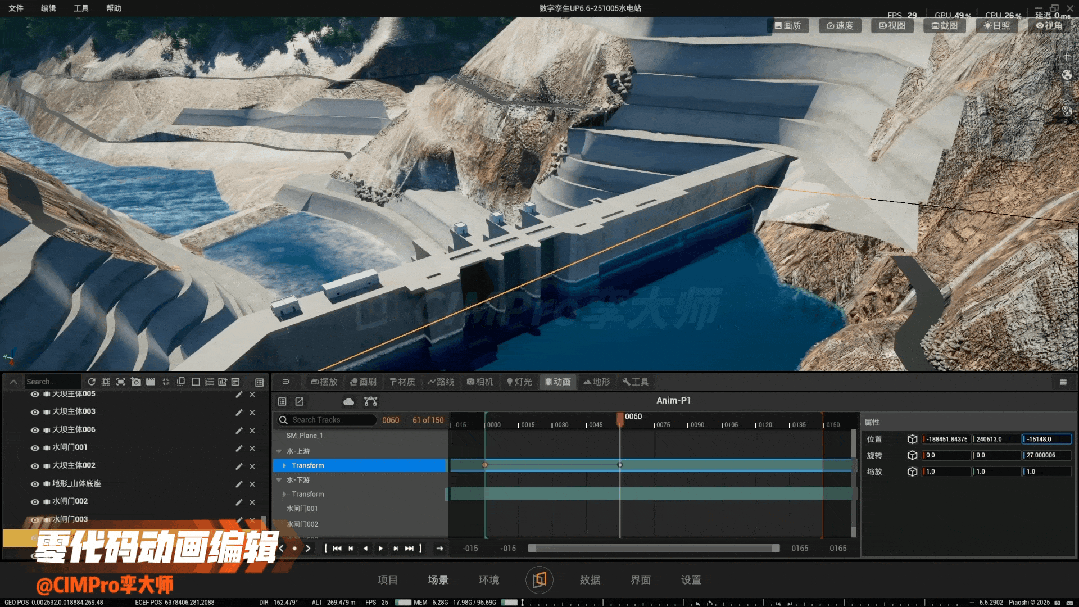The image size is (1079, 607).
Task: Click the magnifier icon in Search Tracks
Action: coord(283,420)
